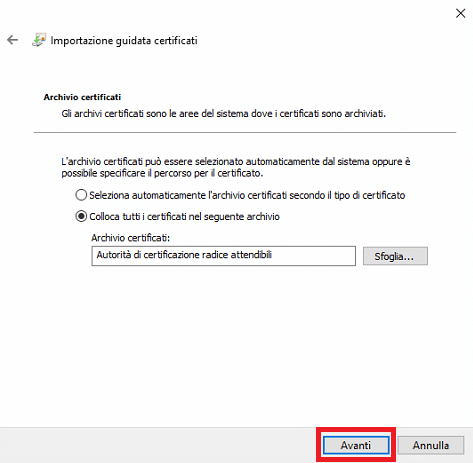
Task: Cancel the import with Annulla
Action: [431, 445]
